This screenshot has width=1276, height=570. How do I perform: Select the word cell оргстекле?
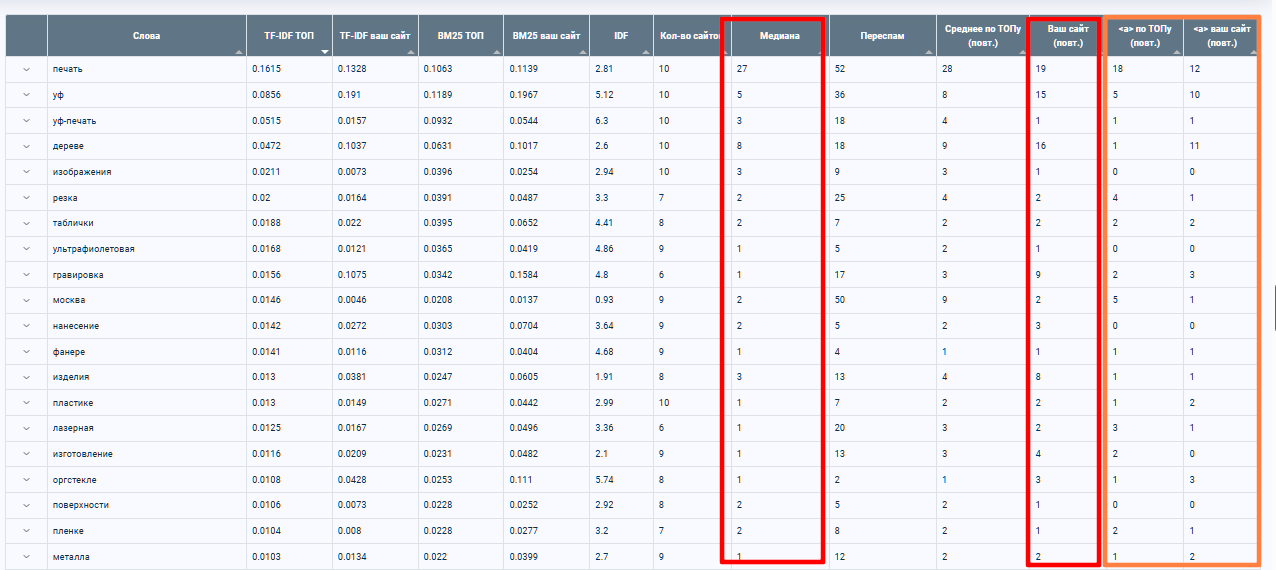[x=75, y=480]
